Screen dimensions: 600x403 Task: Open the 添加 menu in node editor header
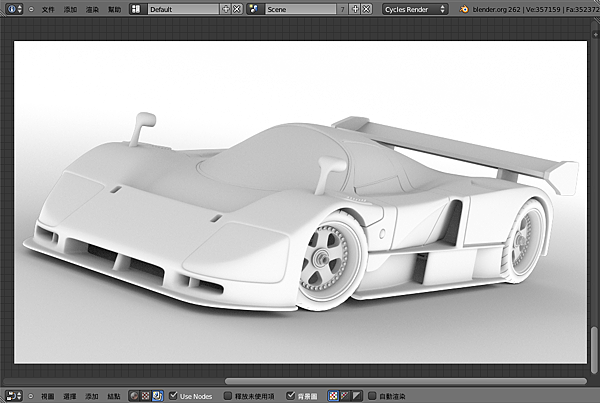92,396
